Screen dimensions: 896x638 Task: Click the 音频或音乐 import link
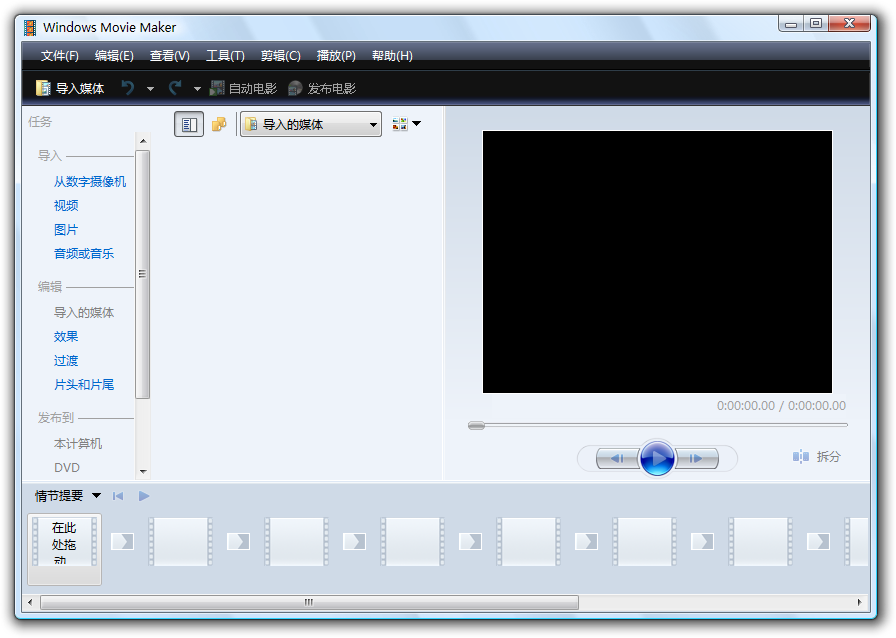[x=83, y=254]
